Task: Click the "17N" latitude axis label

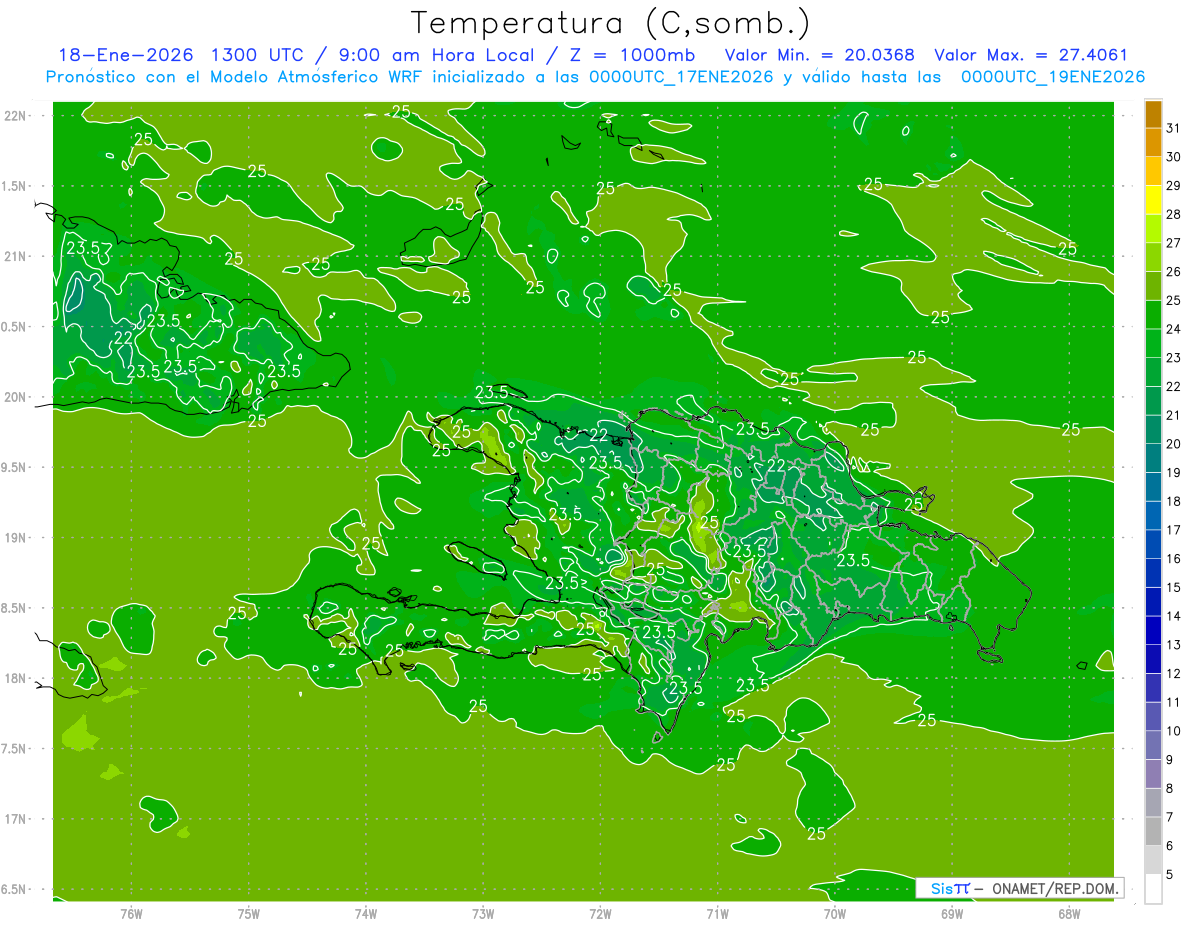Action: click(17, 819)
